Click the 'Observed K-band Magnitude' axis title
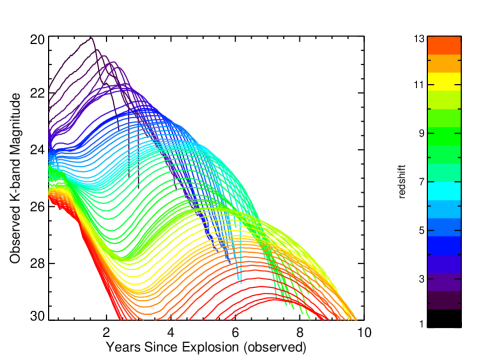Viewport: 485px width, 364px height. click(15, 178)
